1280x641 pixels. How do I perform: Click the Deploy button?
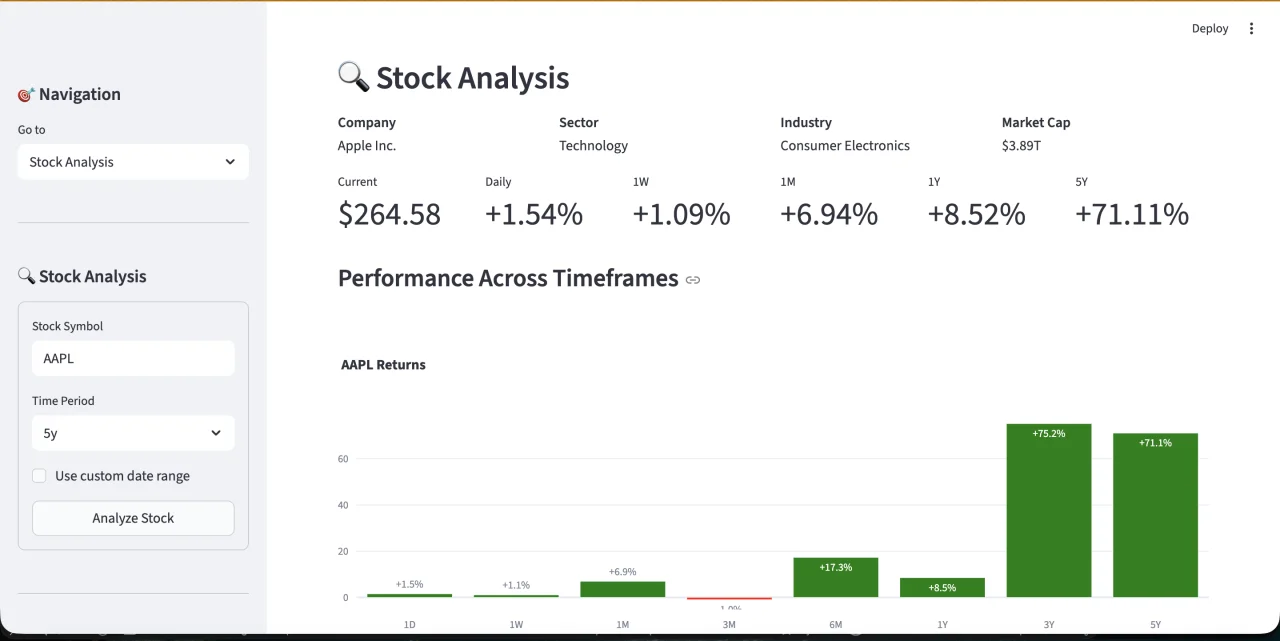(1210, 29)
